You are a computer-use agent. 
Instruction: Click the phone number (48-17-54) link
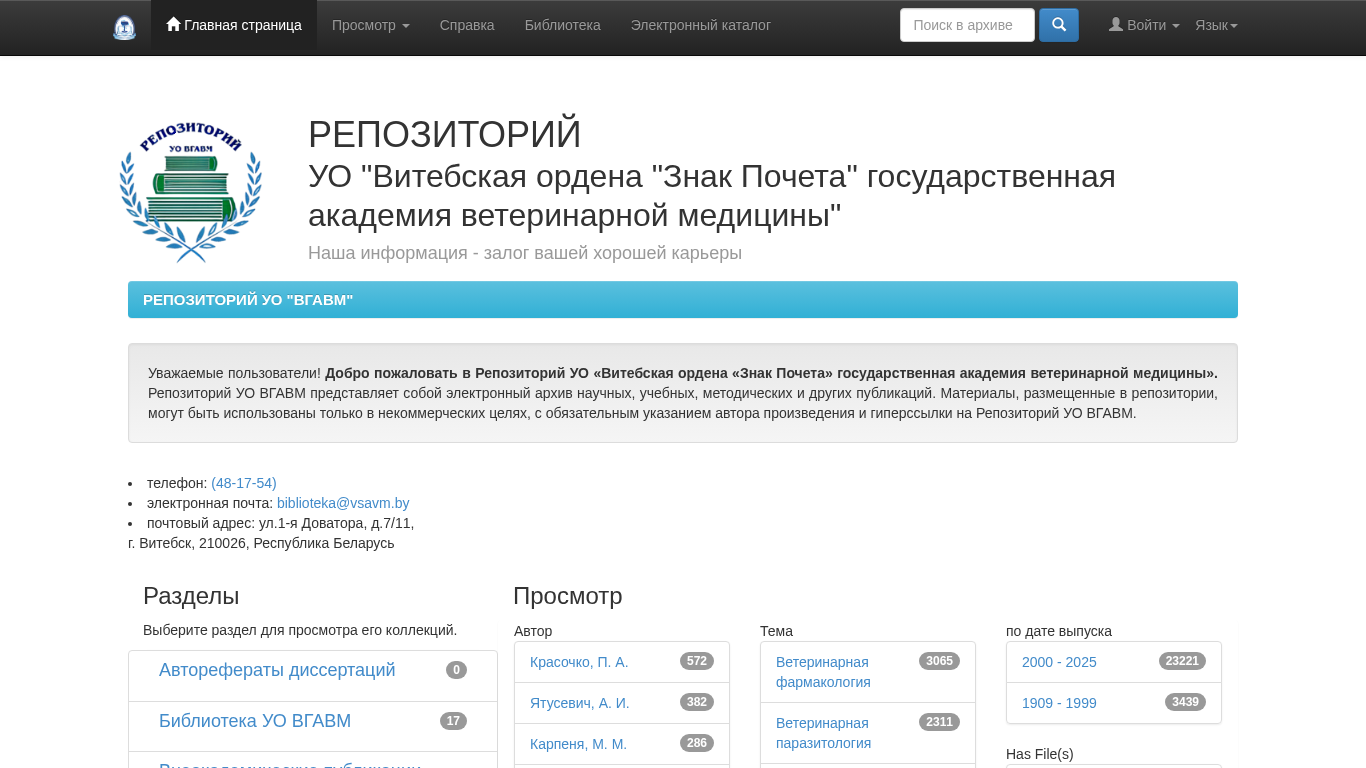tap(243, 483)
